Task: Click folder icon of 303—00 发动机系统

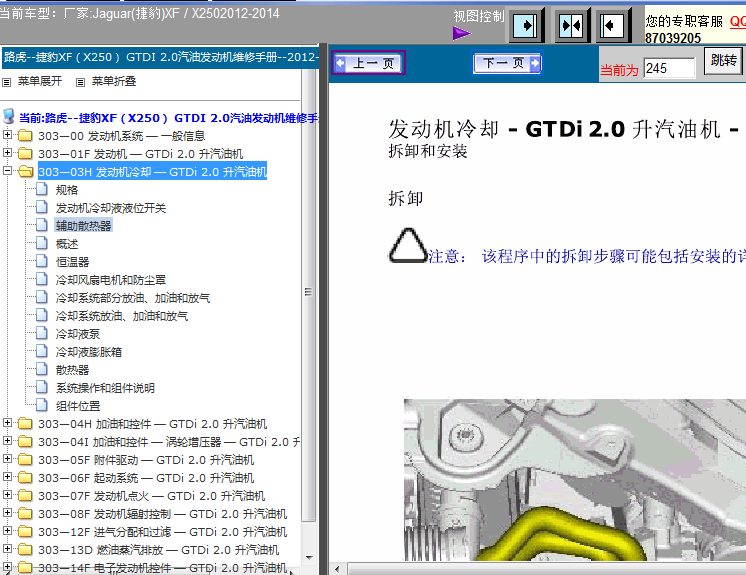Action: coord(25,136)
